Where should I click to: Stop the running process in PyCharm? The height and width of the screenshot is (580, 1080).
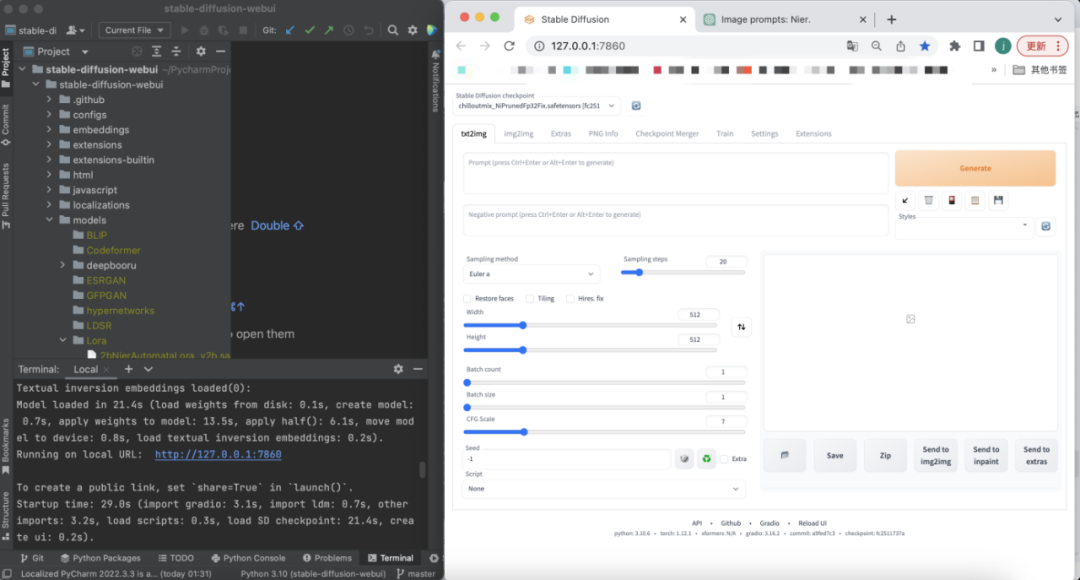243,30
